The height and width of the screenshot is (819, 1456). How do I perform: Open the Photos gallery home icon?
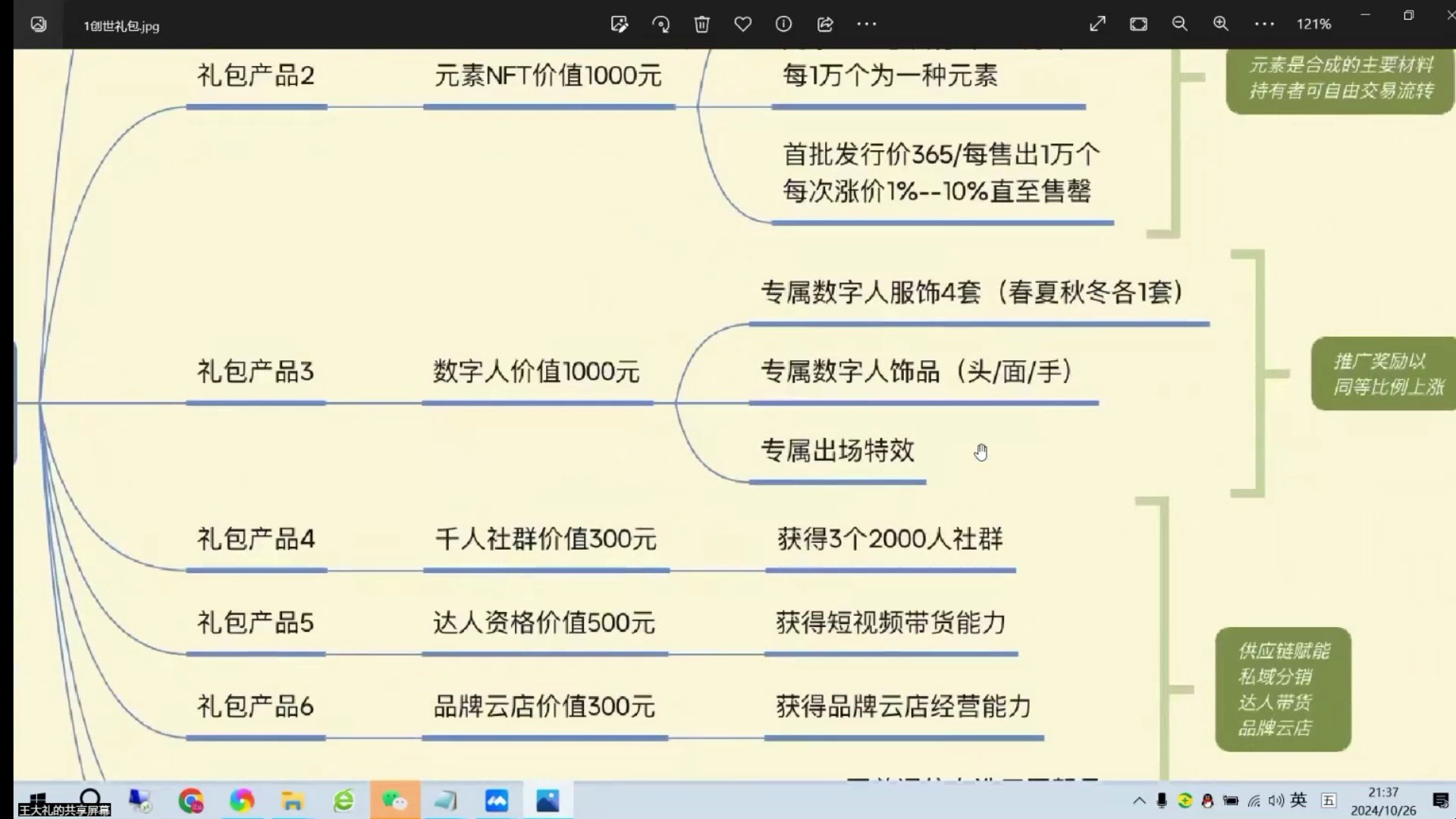(39, 24)
